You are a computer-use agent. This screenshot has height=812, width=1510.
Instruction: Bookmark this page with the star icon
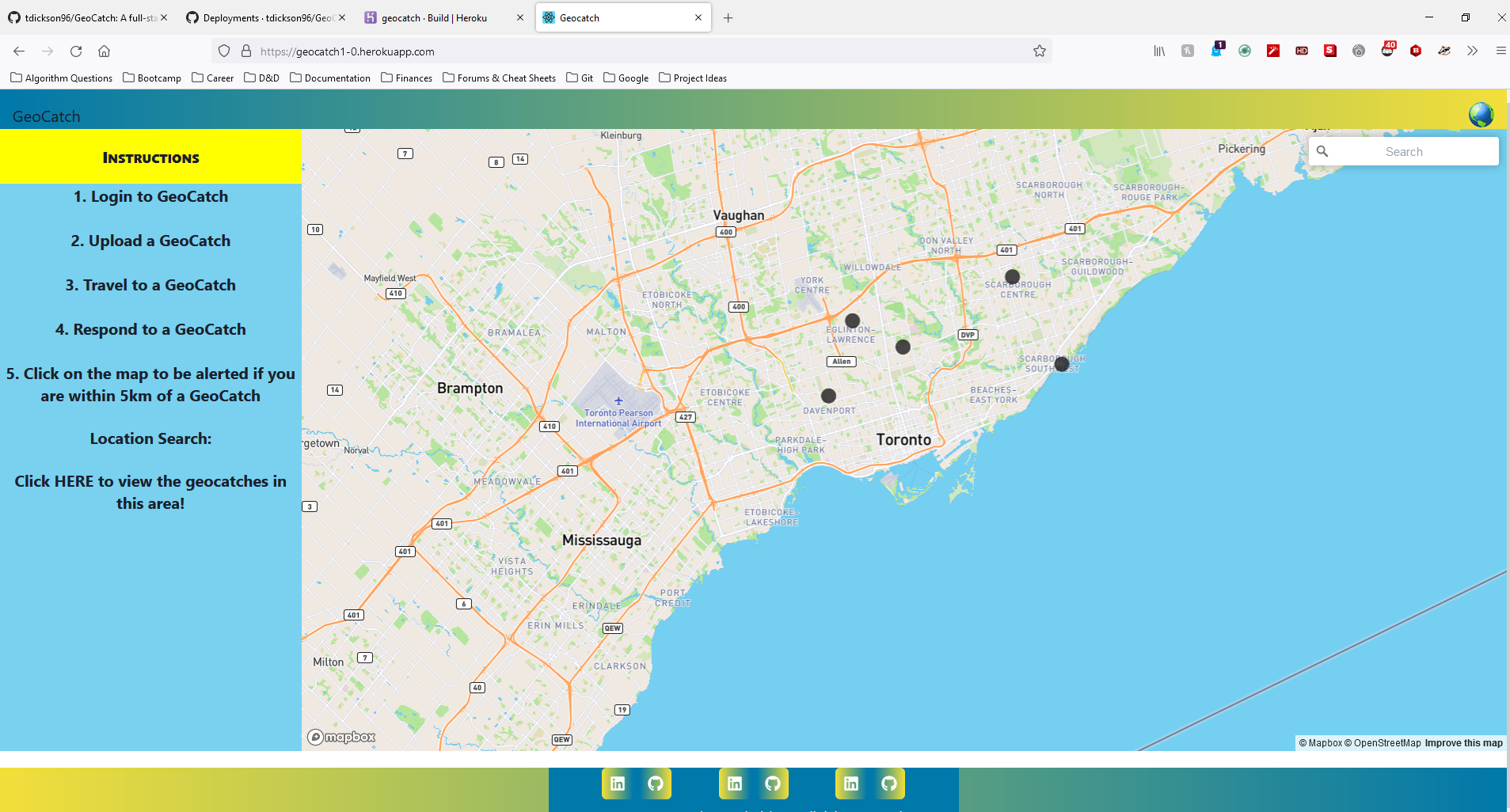[1040, 51]
